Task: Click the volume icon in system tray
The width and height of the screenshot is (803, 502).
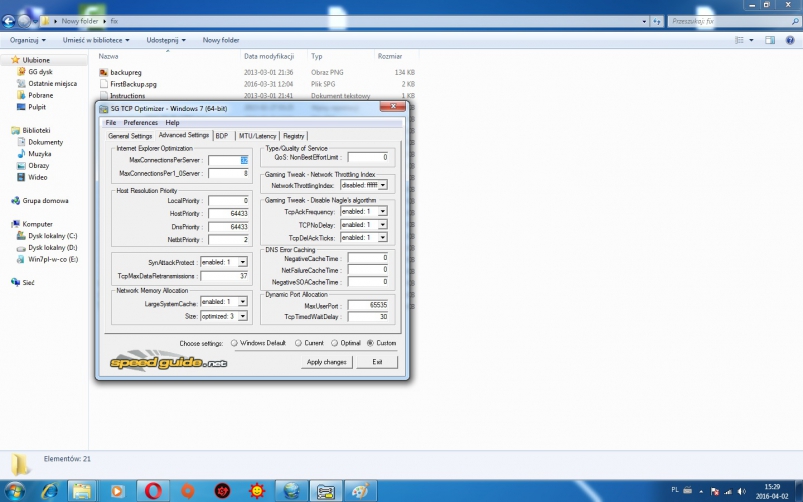Action: click(x=740, y=491)
